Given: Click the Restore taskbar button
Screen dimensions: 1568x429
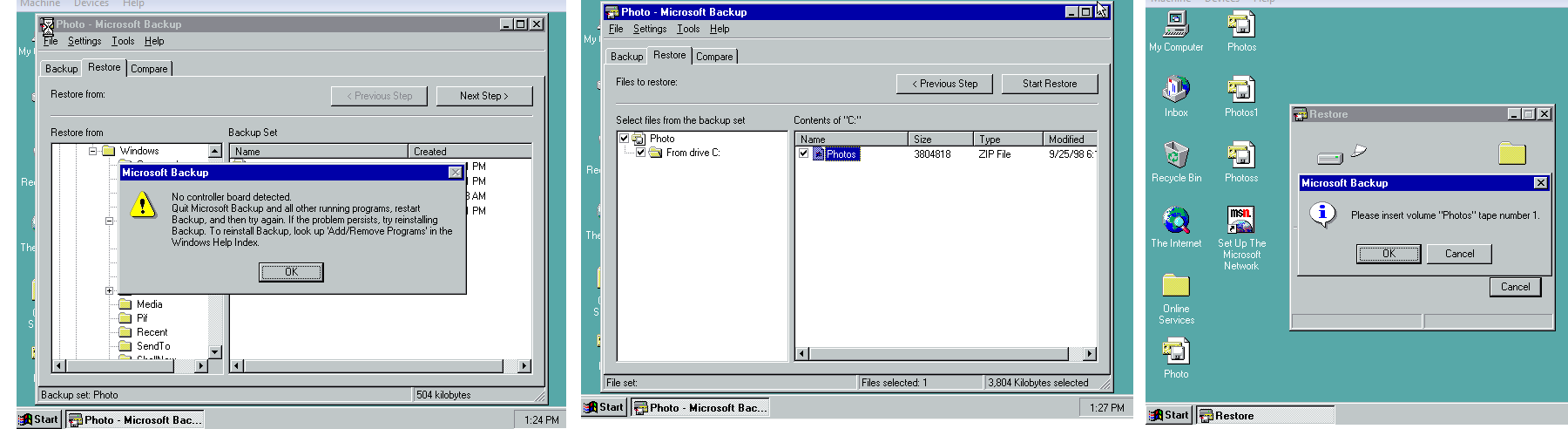Looking at the screenshot, I should tap(1265, 416).
